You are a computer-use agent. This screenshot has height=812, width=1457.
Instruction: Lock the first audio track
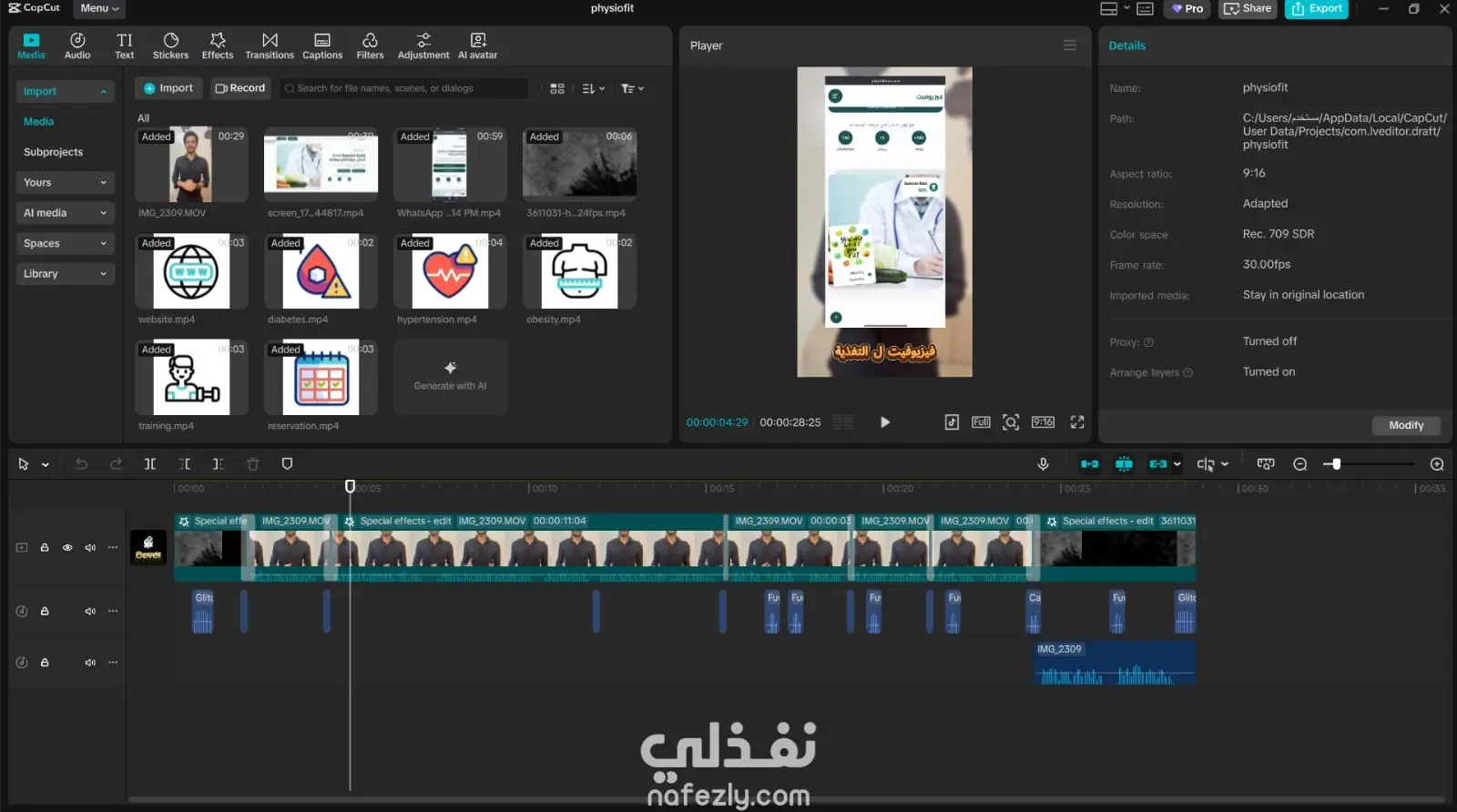pos(45,612)
